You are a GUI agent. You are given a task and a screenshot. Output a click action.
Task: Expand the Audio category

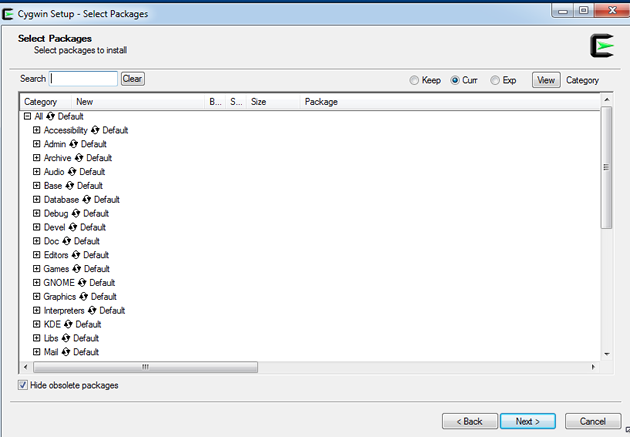[x=37, y=172]
